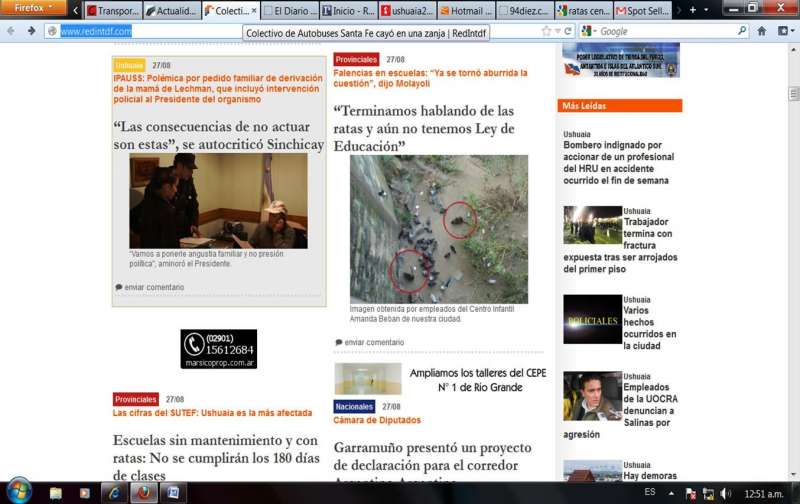
Task: Click the marsicoprop.com.ar phone advertisement banner
Action: [x=218, y=349]
